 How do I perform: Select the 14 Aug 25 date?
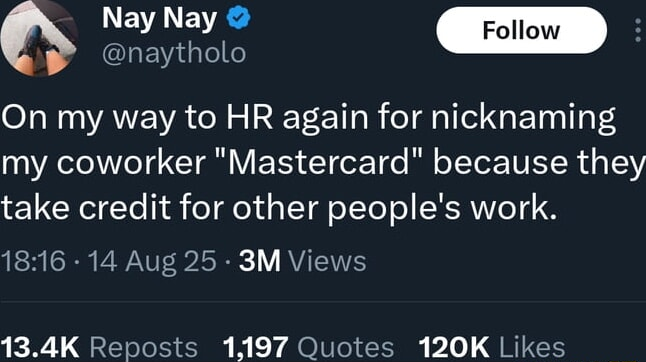click(x=152, y=262)
